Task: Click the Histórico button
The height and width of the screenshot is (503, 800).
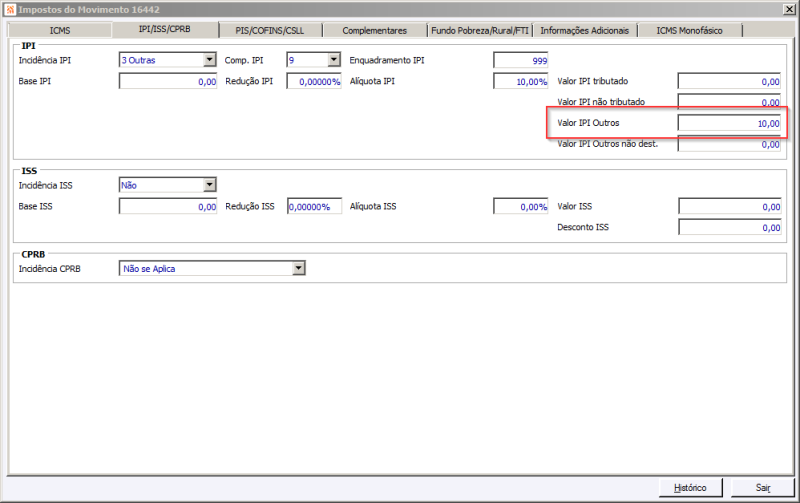Action: tap(690, 488)
